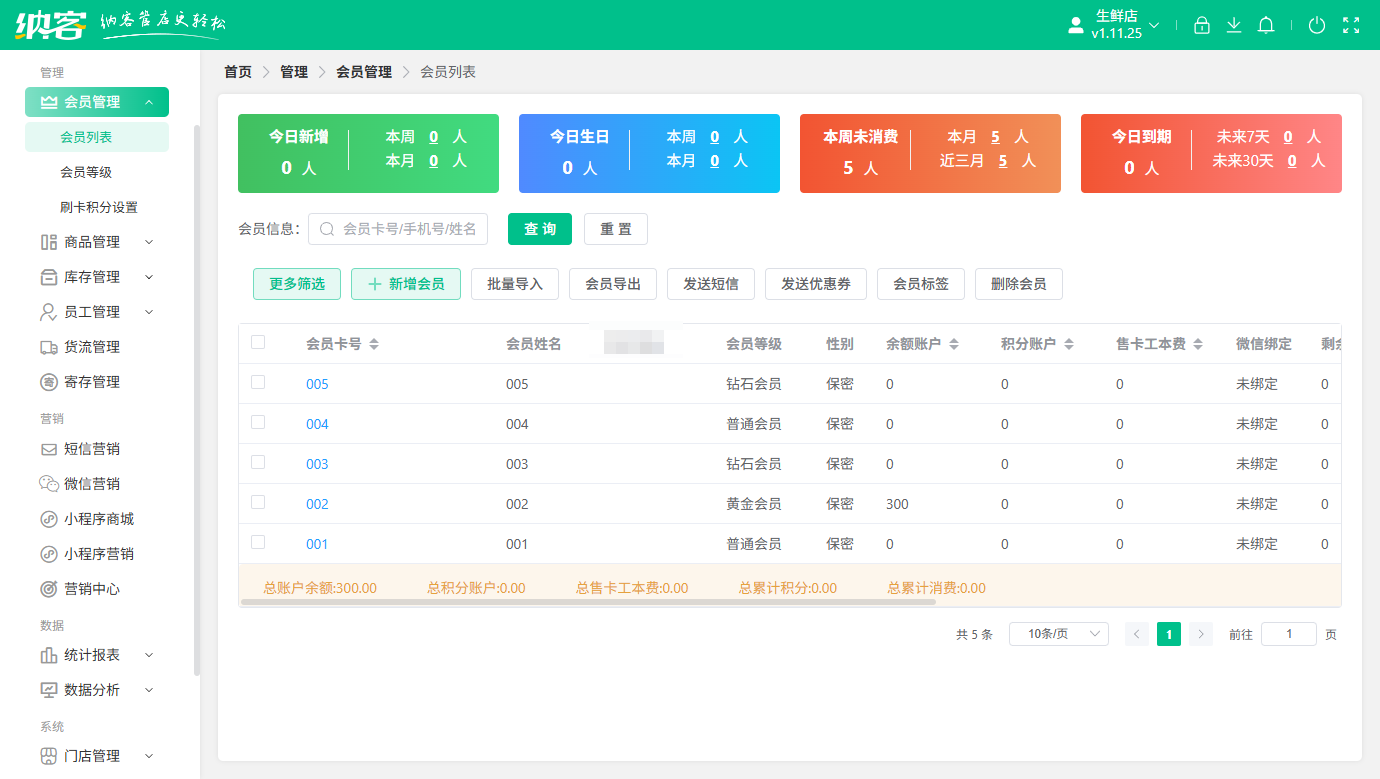This screenshot has width=1380, height=779.
Task: Open the 10条/页 page size dropdown
Action: [1058, 634]
